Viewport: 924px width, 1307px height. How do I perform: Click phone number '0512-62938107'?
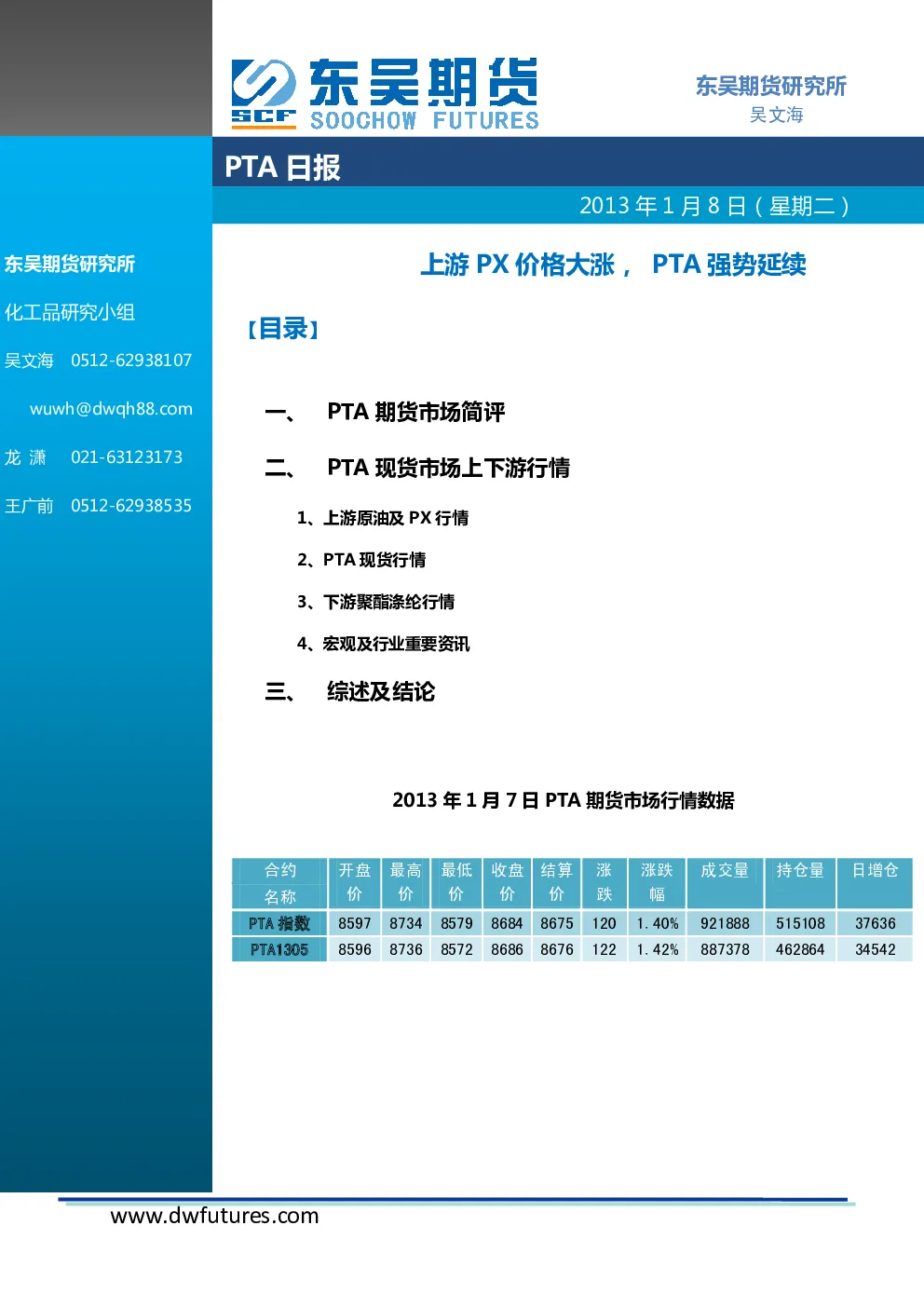(x=131, y=361)
